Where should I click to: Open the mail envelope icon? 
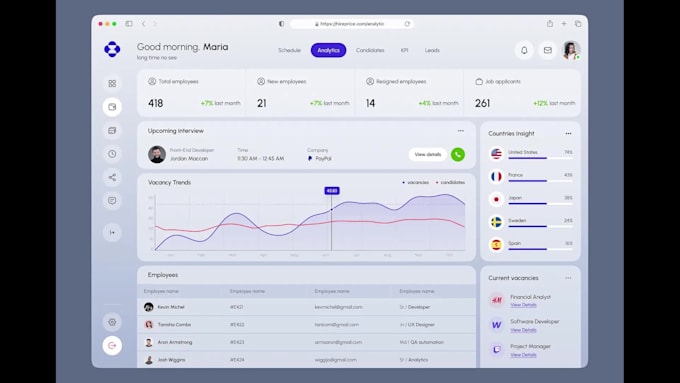pos(548,50)
